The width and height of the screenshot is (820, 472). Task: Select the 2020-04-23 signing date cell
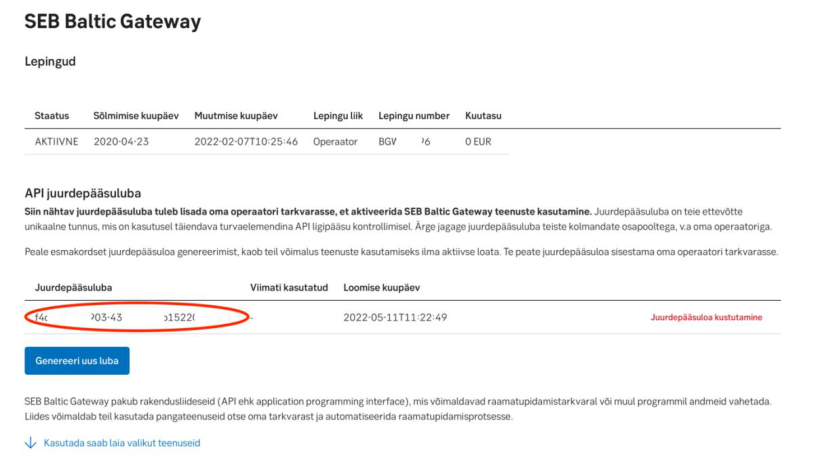[121, 142]
